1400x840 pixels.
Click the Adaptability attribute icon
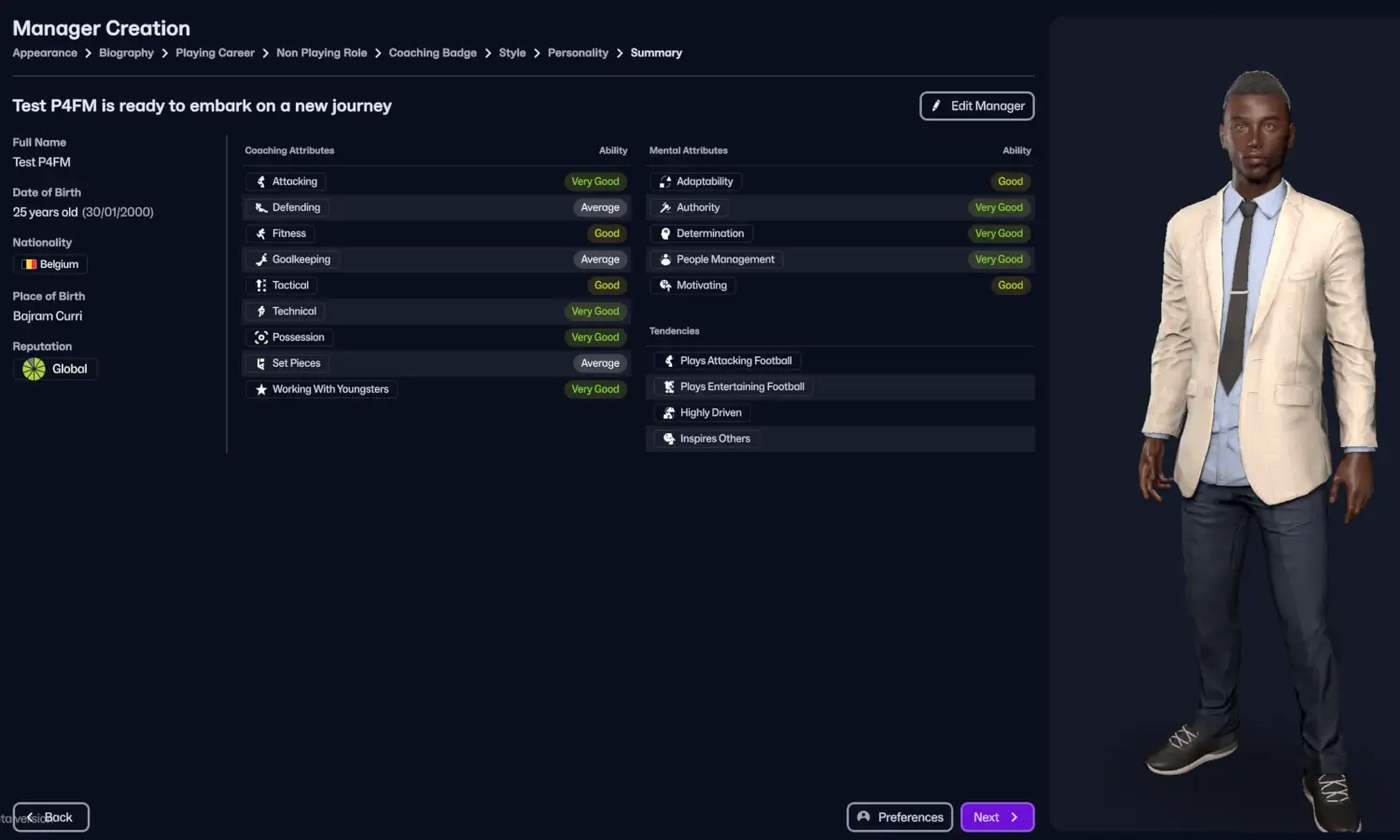click(665, 182)
